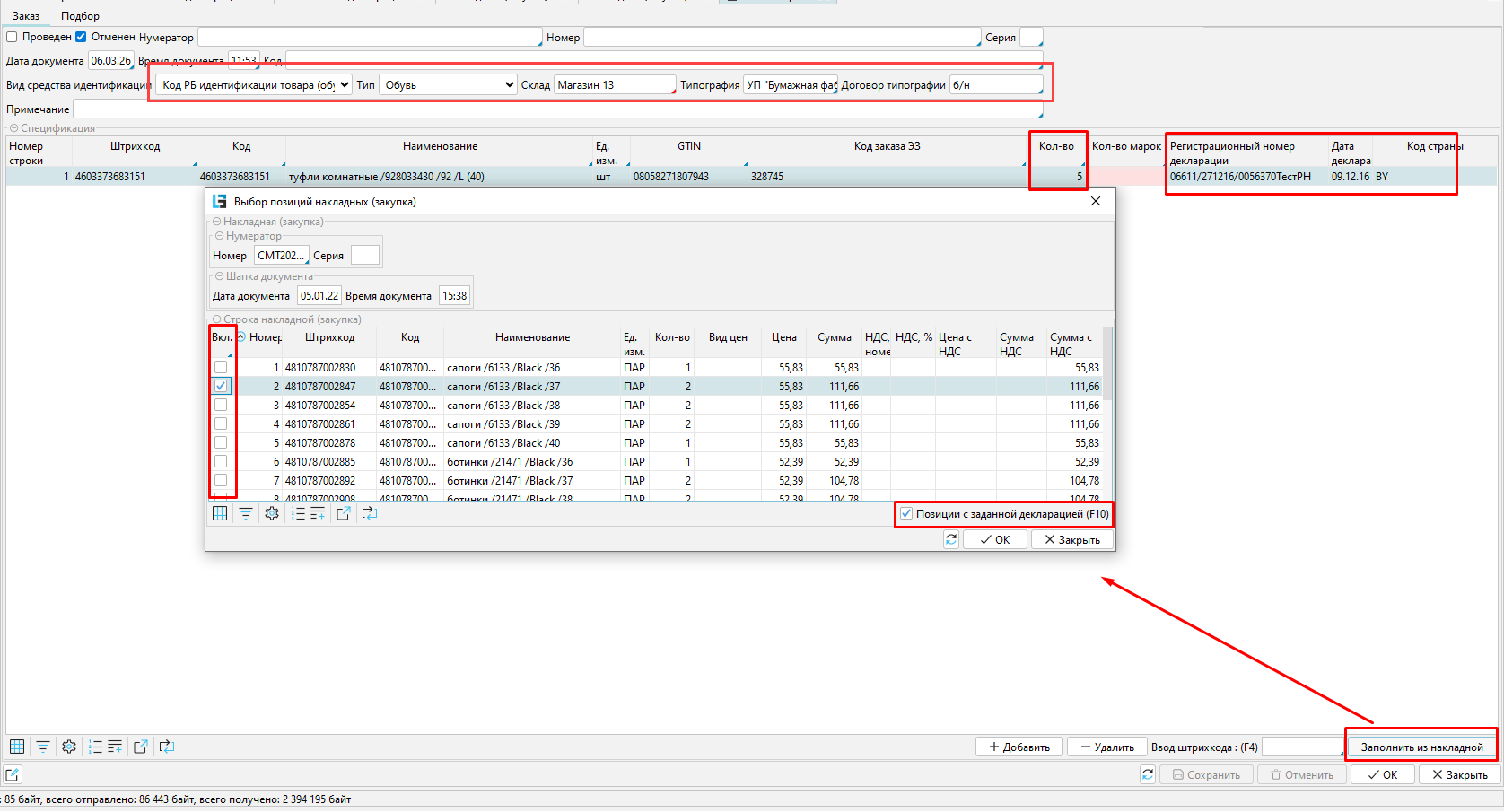This screenshot has width=1504, height=812.
Task: Click the export icon in the dialog toolbar
Action: [x=343, y=513]
